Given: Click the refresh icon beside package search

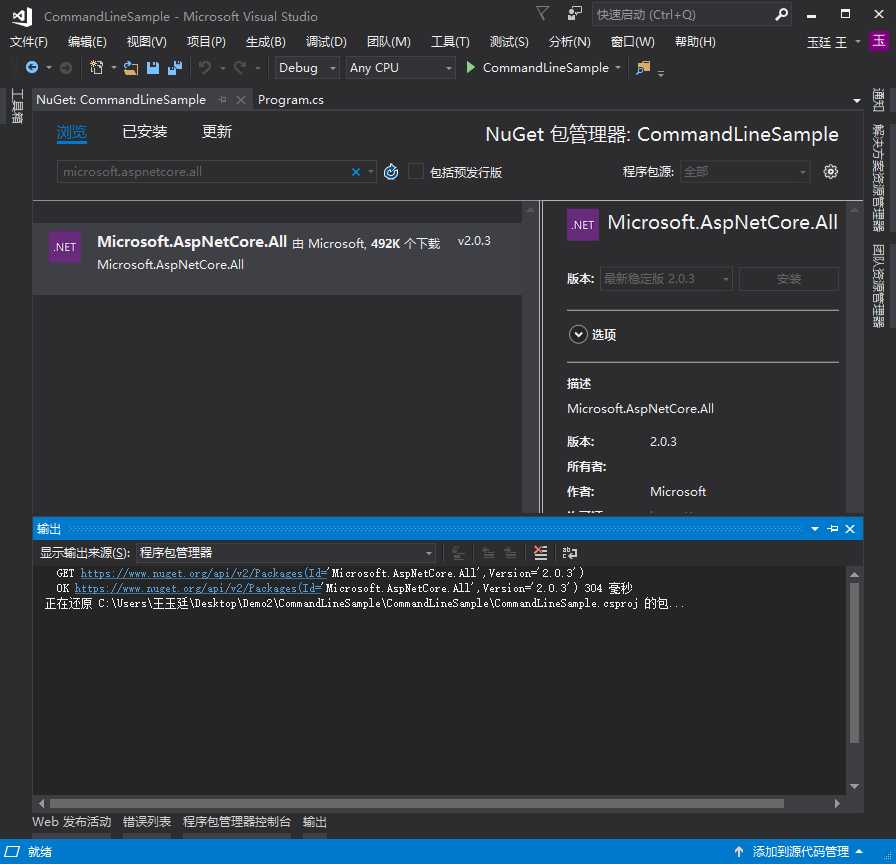Looking at the screenshot, I should [391, 171].
